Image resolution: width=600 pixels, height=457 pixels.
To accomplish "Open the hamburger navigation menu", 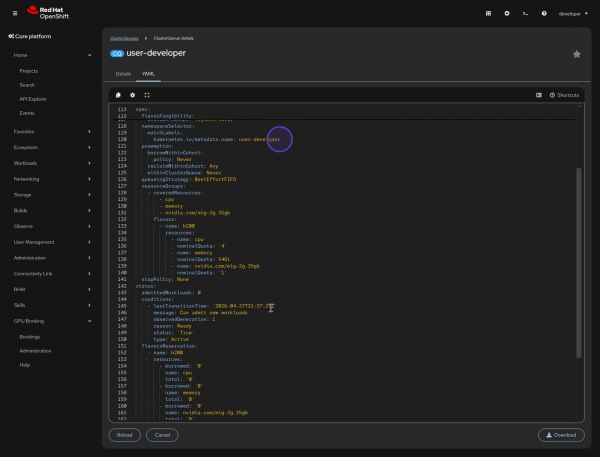I will point(15,13).
